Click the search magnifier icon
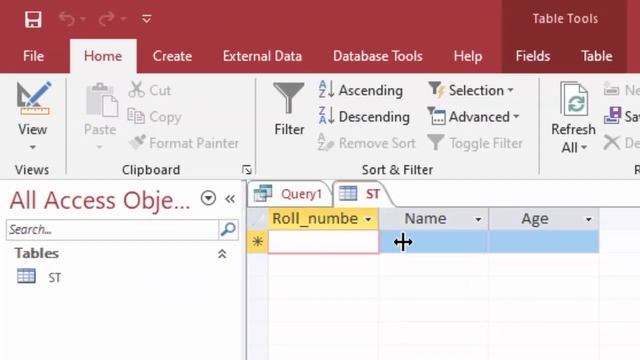Screen dimensions: 640x360 coord(228,229)
